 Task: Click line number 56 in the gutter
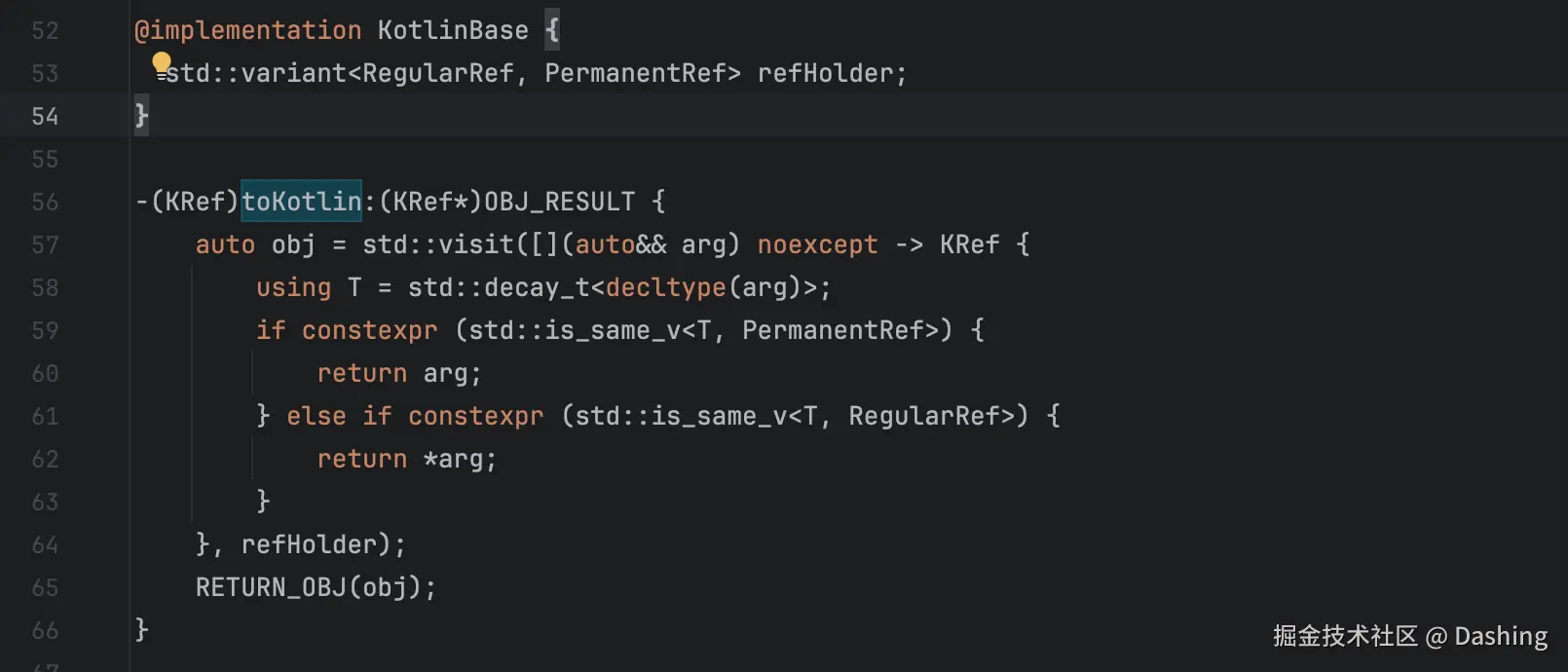[45, 203]
